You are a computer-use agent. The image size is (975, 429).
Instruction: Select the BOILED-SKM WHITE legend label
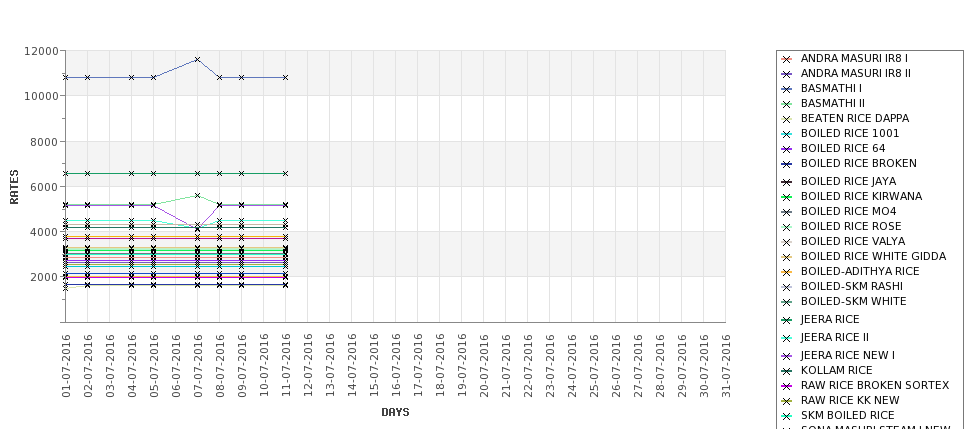[x=854, y=301]
